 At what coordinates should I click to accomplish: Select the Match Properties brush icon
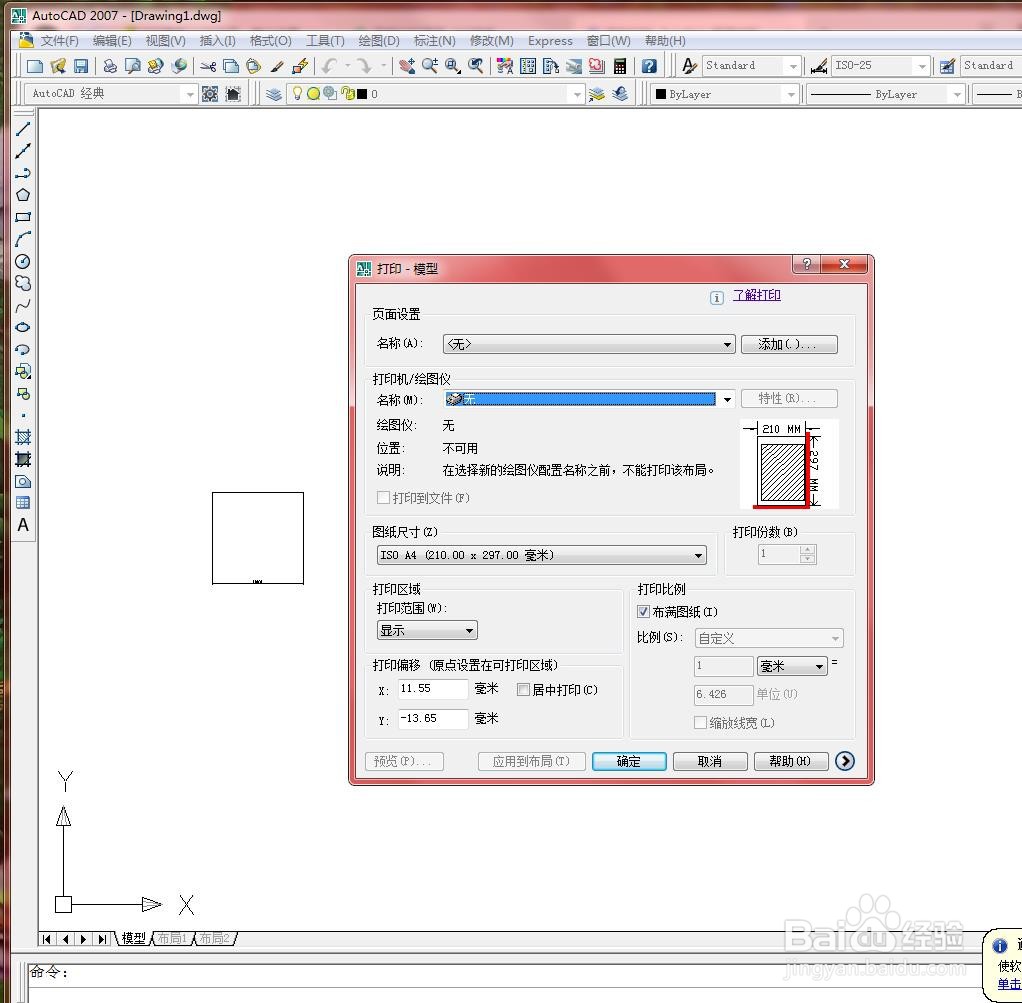click(x=277, y=66)
